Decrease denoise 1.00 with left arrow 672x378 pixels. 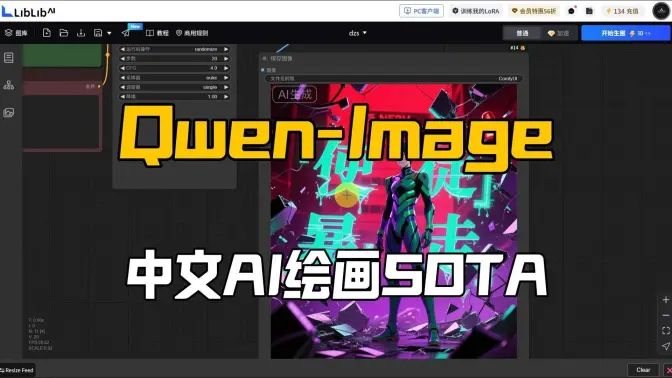(123, 96)
